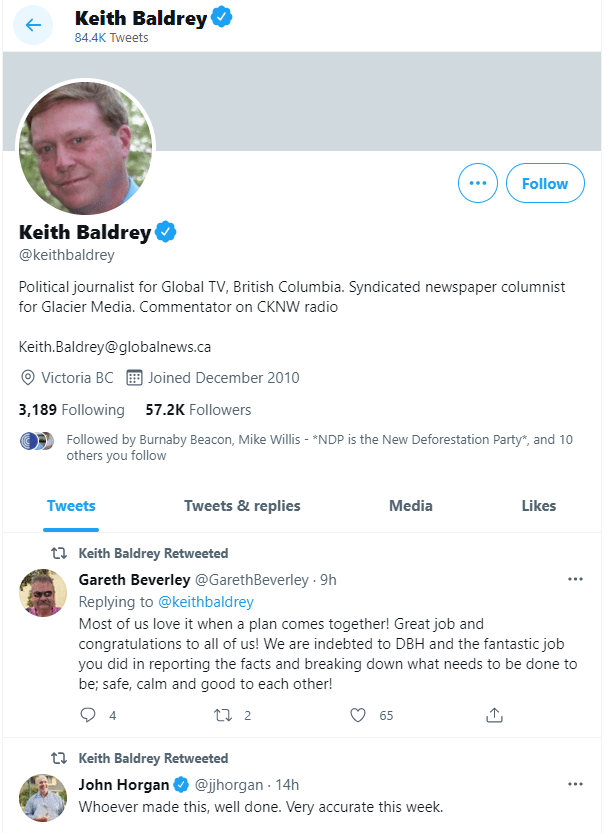
Task: Open the Media tab
Action: tap(411, 506)
